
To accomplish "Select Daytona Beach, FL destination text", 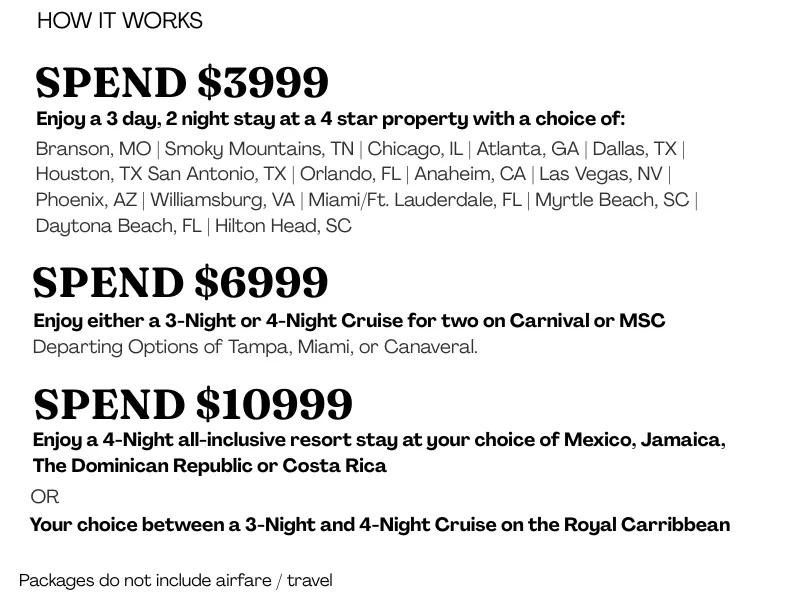I will click(118, 226).
